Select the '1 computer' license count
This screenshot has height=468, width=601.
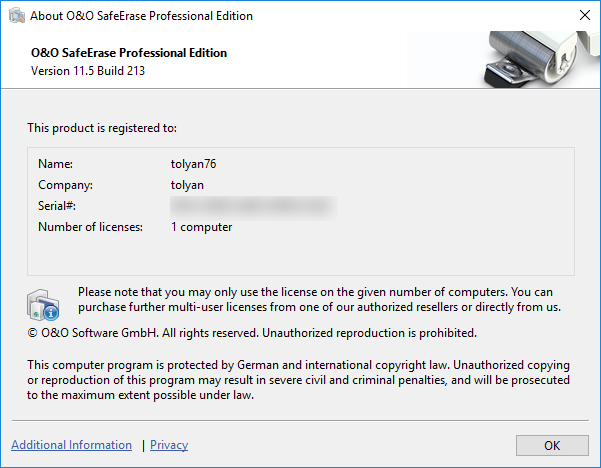pyautogui.click(x=201, y=227)
